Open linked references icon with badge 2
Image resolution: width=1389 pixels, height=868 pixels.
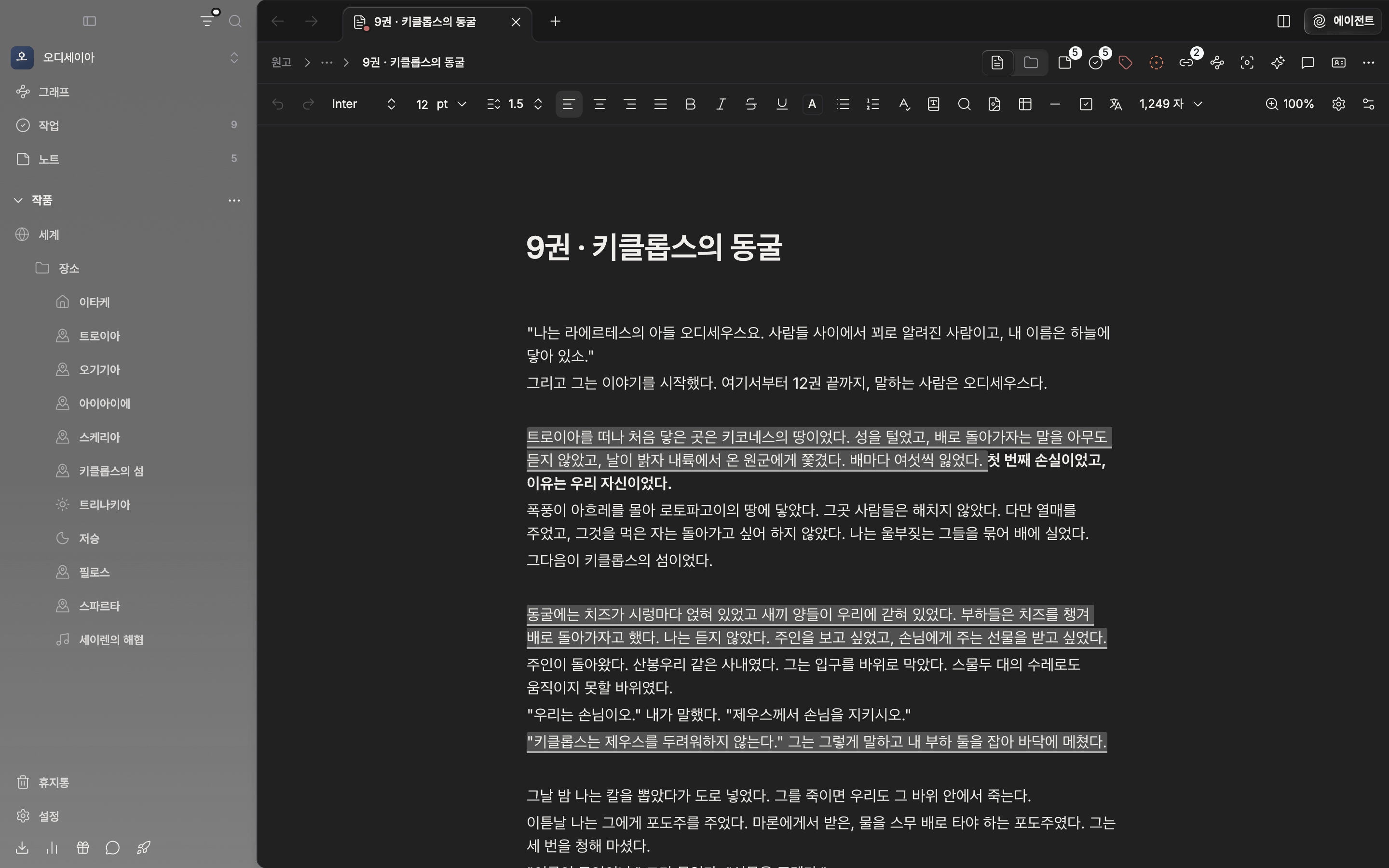click(x=1187, y=63)
